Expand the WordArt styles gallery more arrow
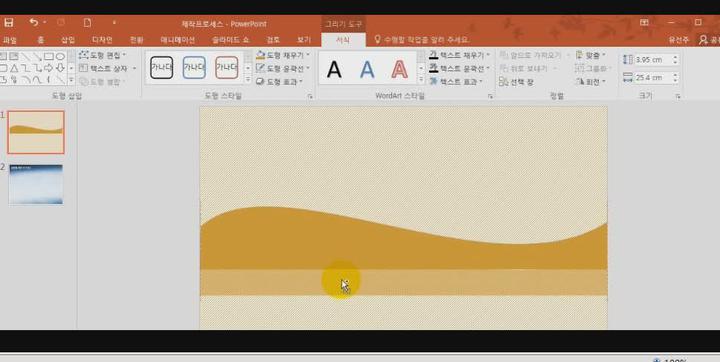The height and width of the screenshot is (362, 720). 421,79
